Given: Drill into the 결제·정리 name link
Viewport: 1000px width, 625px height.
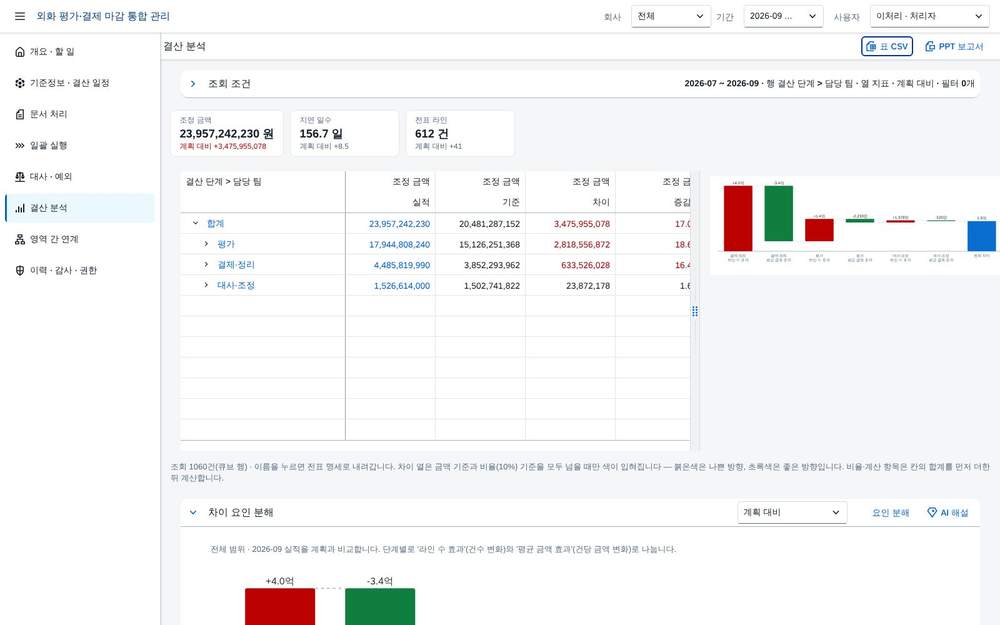Looking at the screenshot, I should (236, 265).
